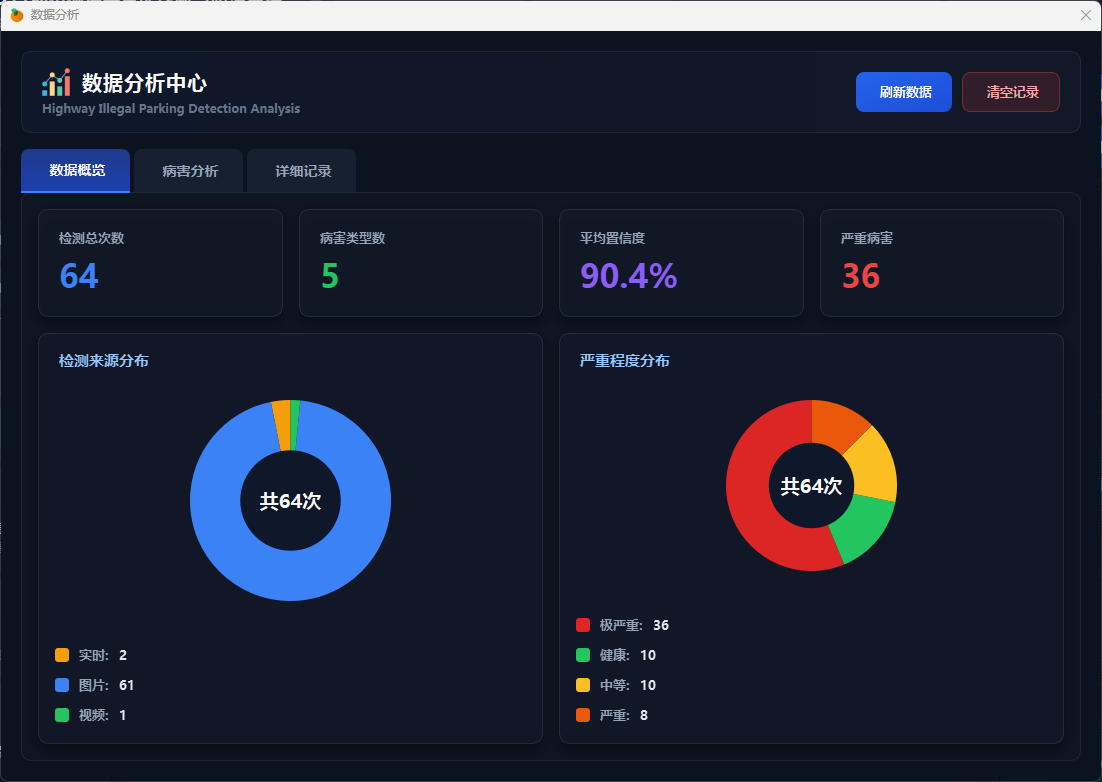Click the 清空记录 button
The width and height of the screenshot is (1102, 782).
click(x=1010, y=92)
